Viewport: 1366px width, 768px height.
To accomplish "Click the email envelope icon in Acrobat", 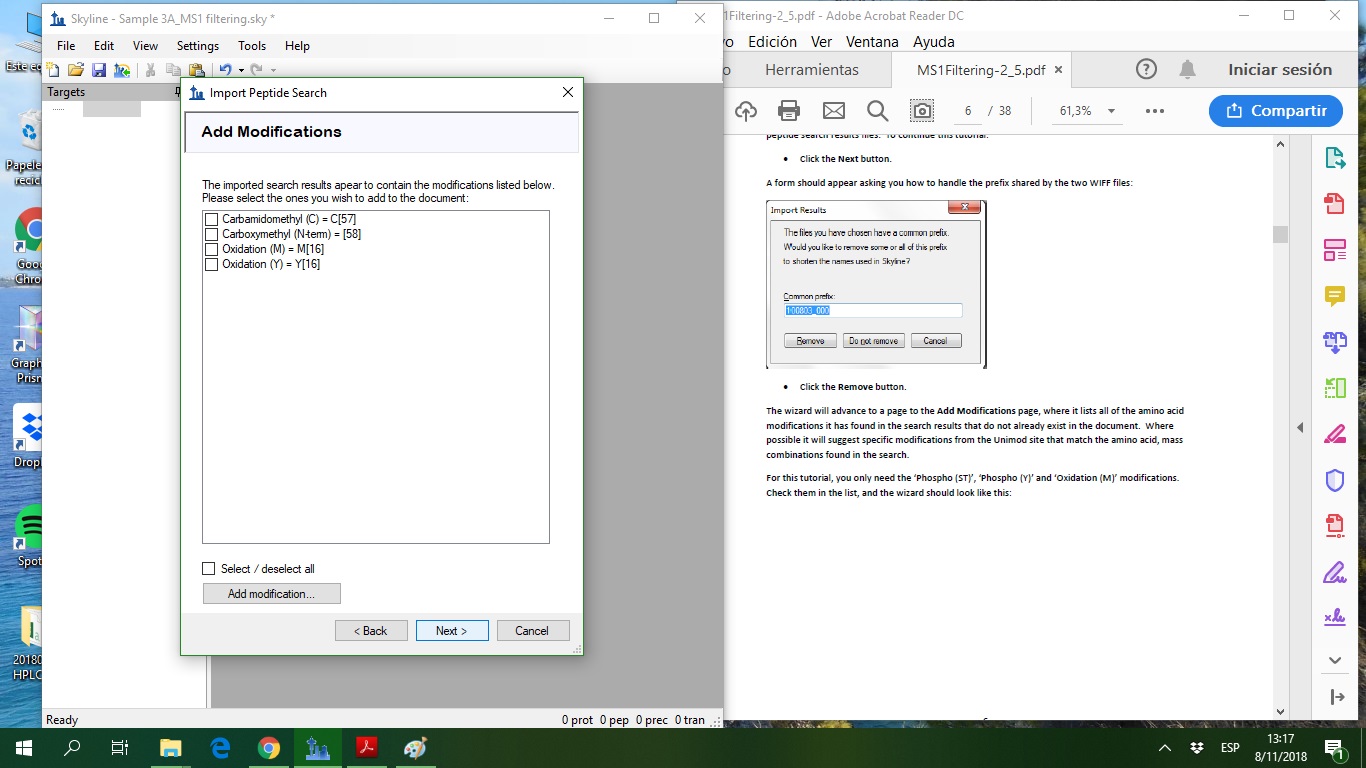I will (833, 111).
